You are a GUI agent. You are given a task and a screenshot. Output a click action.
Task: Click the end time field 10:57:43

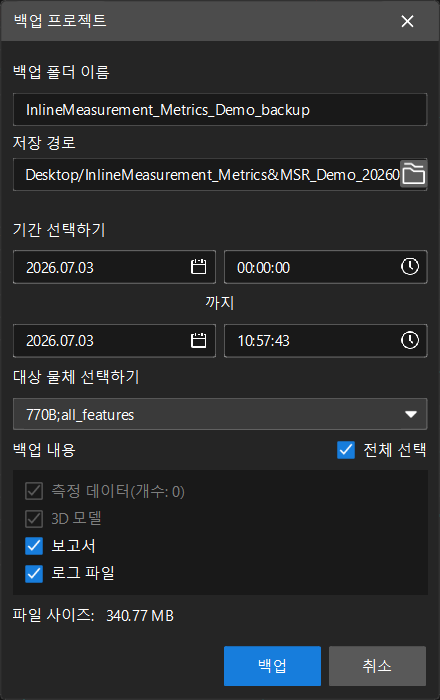325,341
